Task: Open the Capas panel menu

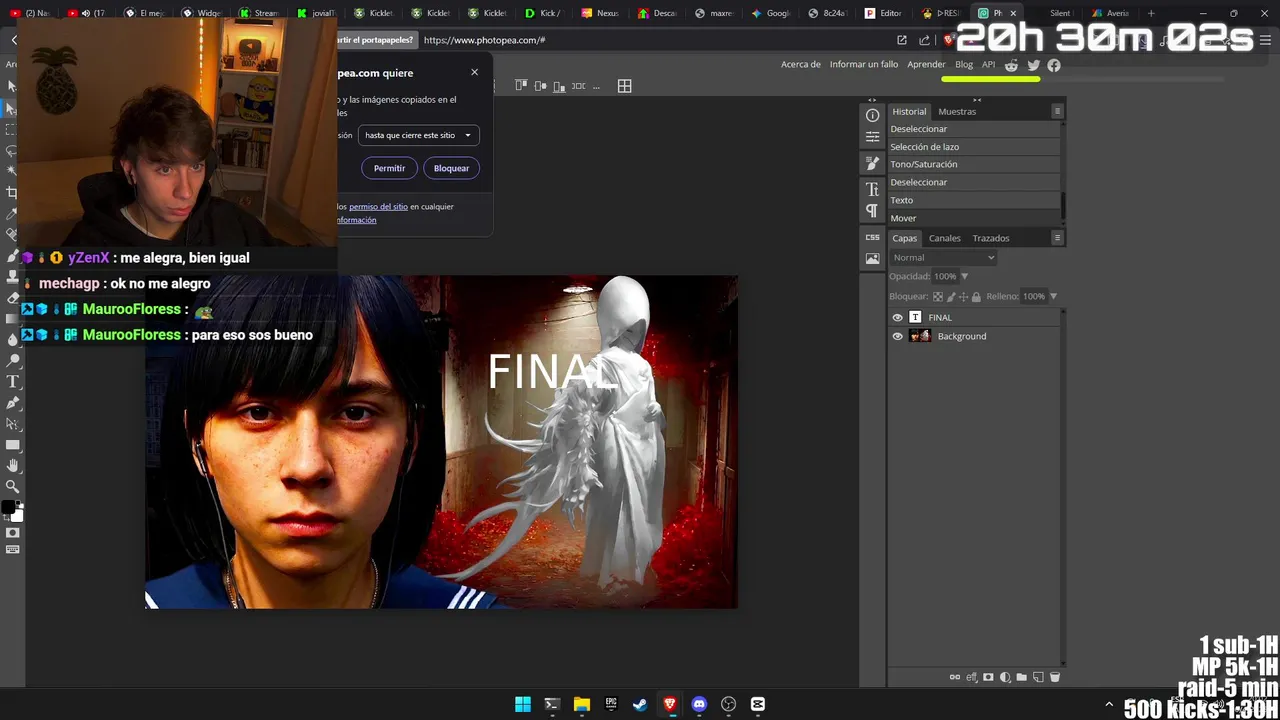Action: 1057,238
